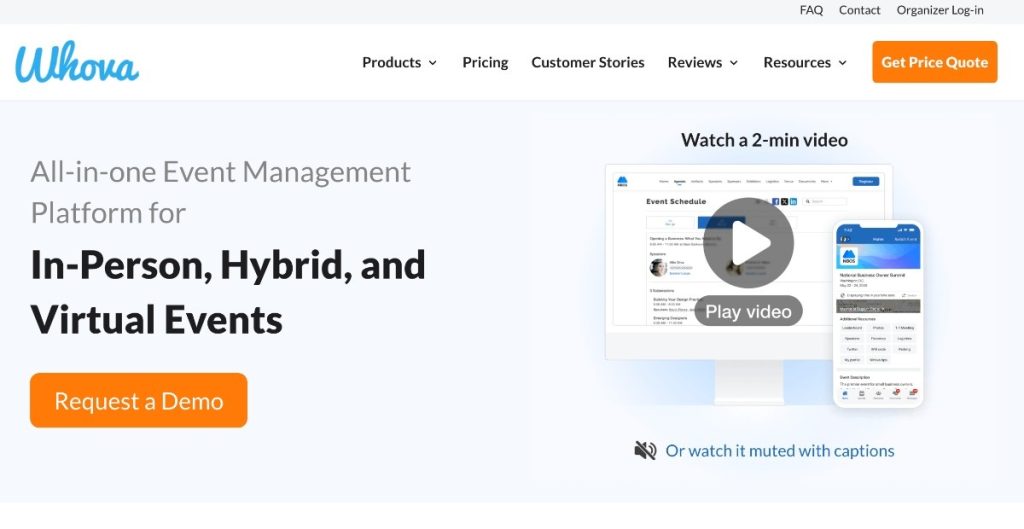This screenshot has width=1024, height=529.
Task: Open the Products dropdown menu
Action: [400, 63]
